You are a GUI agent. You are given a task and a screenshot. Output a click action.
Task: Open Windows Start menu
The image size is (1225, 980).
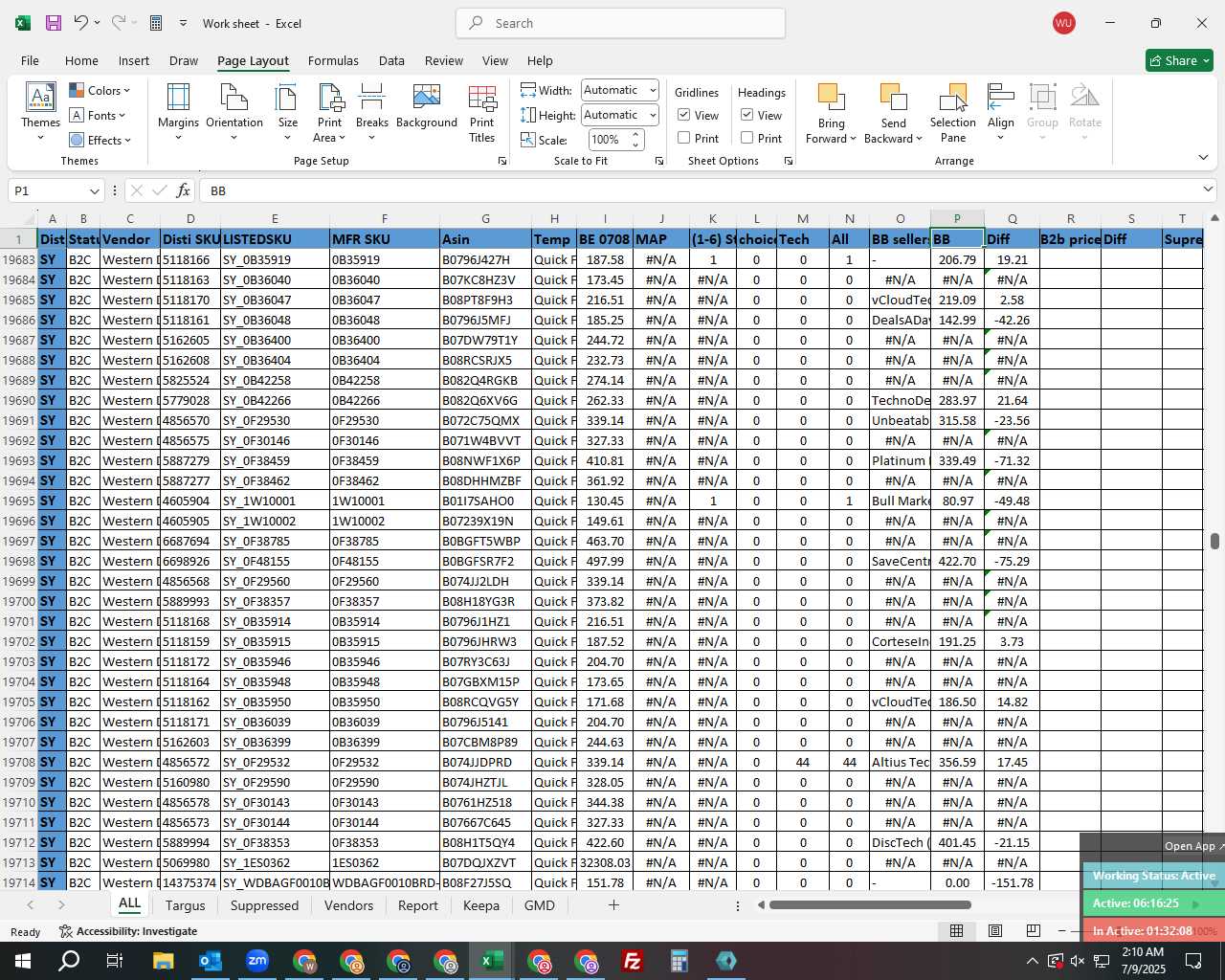click(x=22, y=961)
